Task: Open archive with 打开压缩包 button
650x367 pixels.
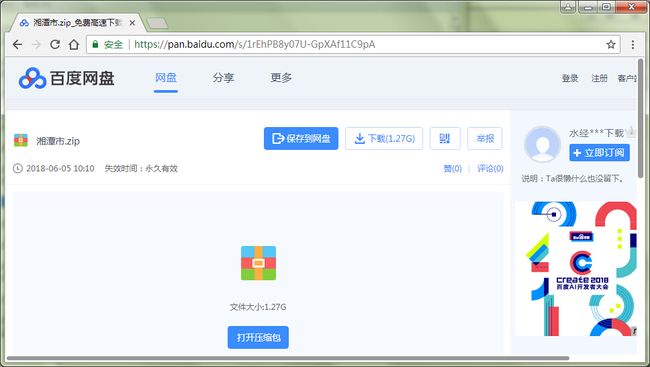Action: [258, 337]
